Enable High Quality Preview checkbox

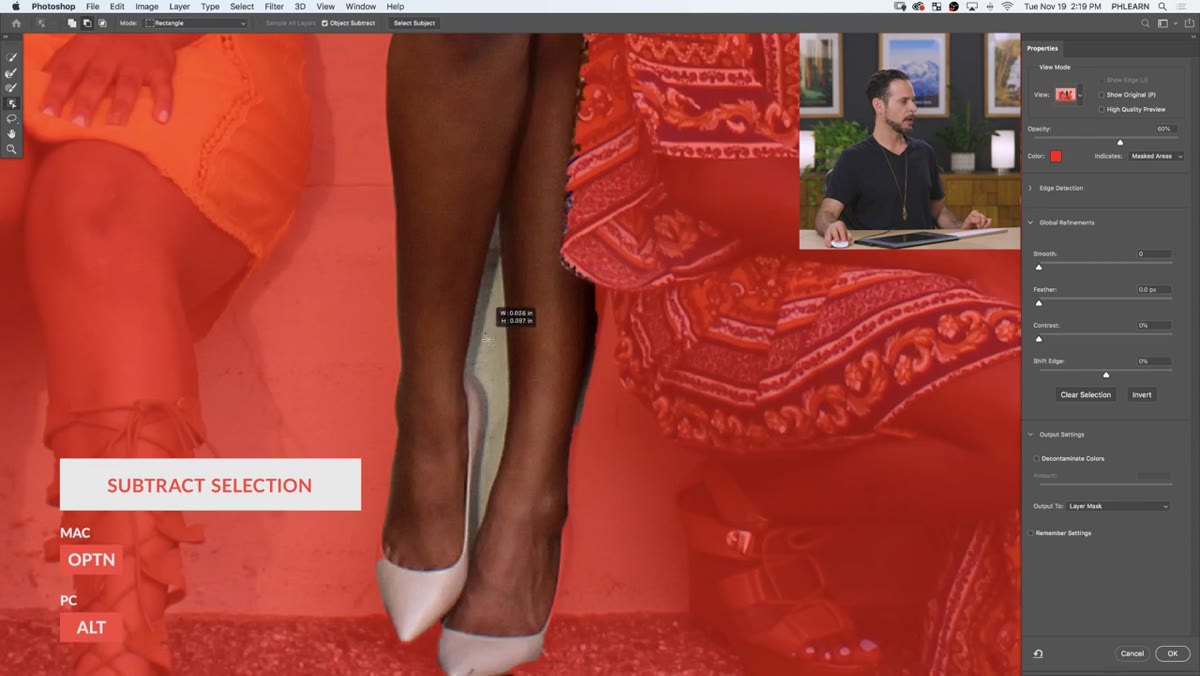pyautogui.click(x=1101, y=109)
